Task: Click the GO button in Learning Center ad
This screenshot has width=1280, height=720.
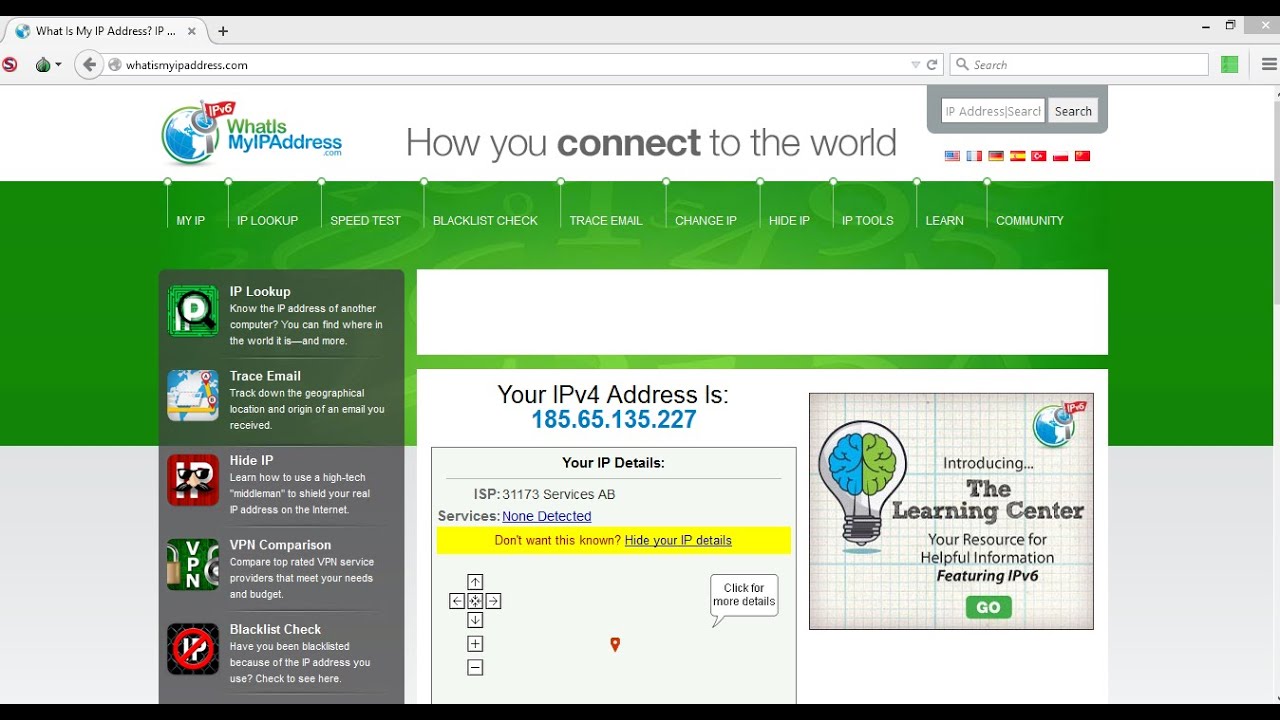Action: (x=988, y=607)
